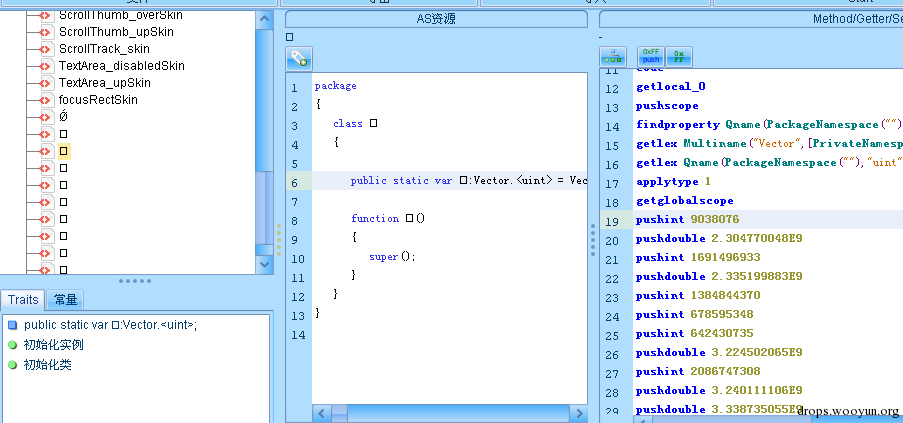The height and width of the screenshot is (423, 903).
Task: Click the blue trait icon for static var
Action: (x=13, y=325)
